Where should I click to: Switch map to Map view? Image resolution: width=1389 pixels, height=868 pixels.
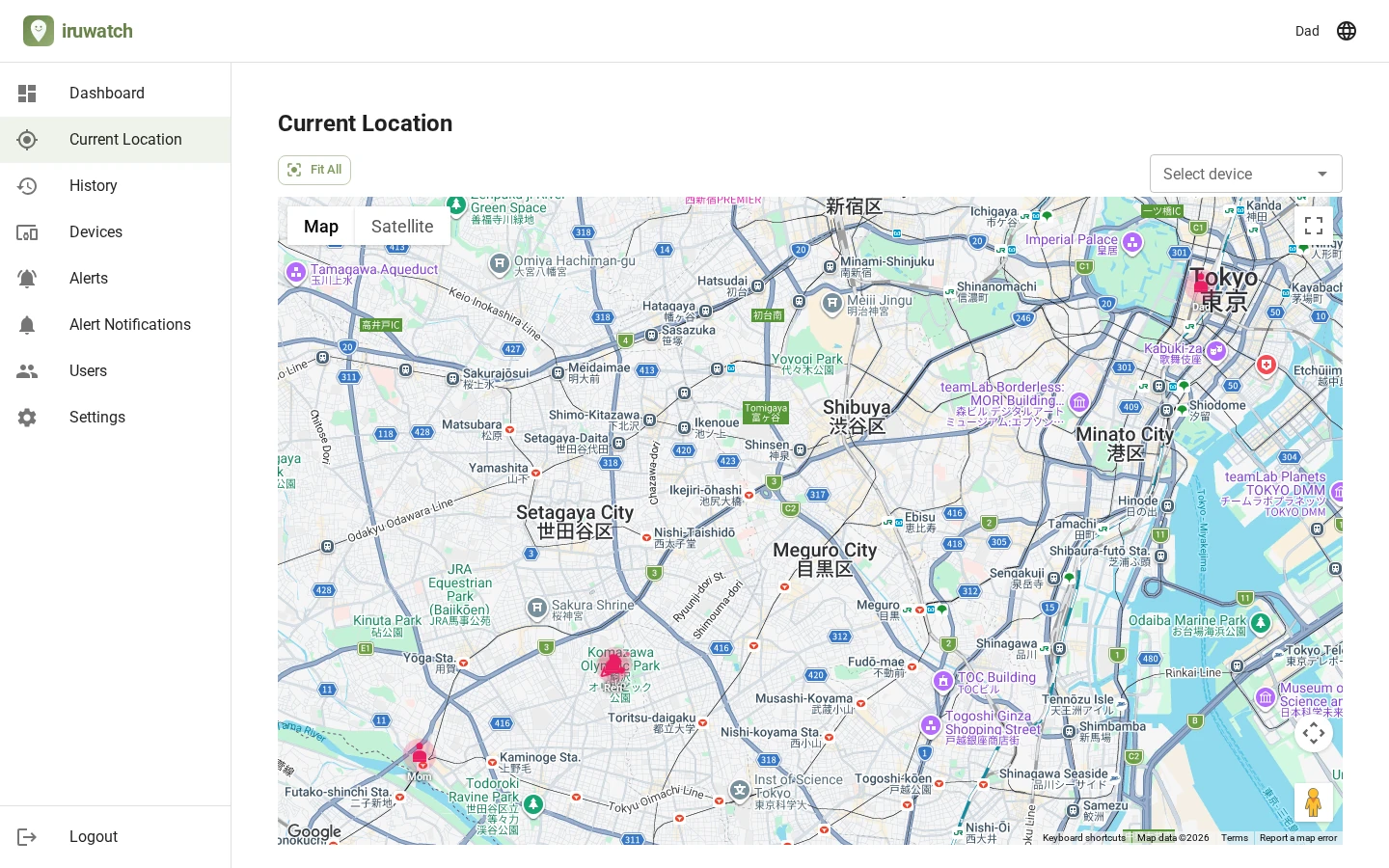point(321,226)
